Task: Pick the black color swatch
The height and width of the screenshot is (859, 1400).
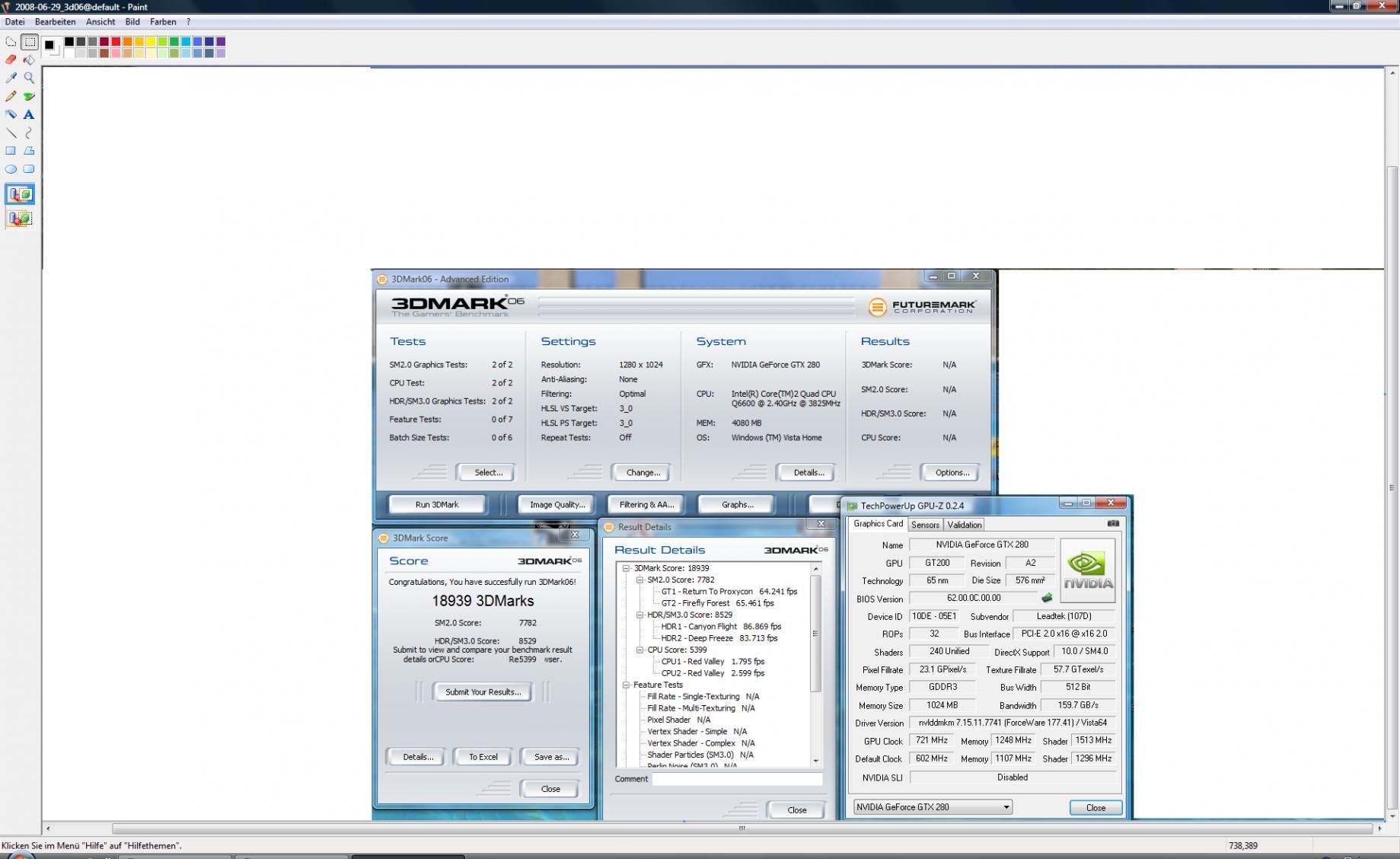Action: click(x=69, y=42)
